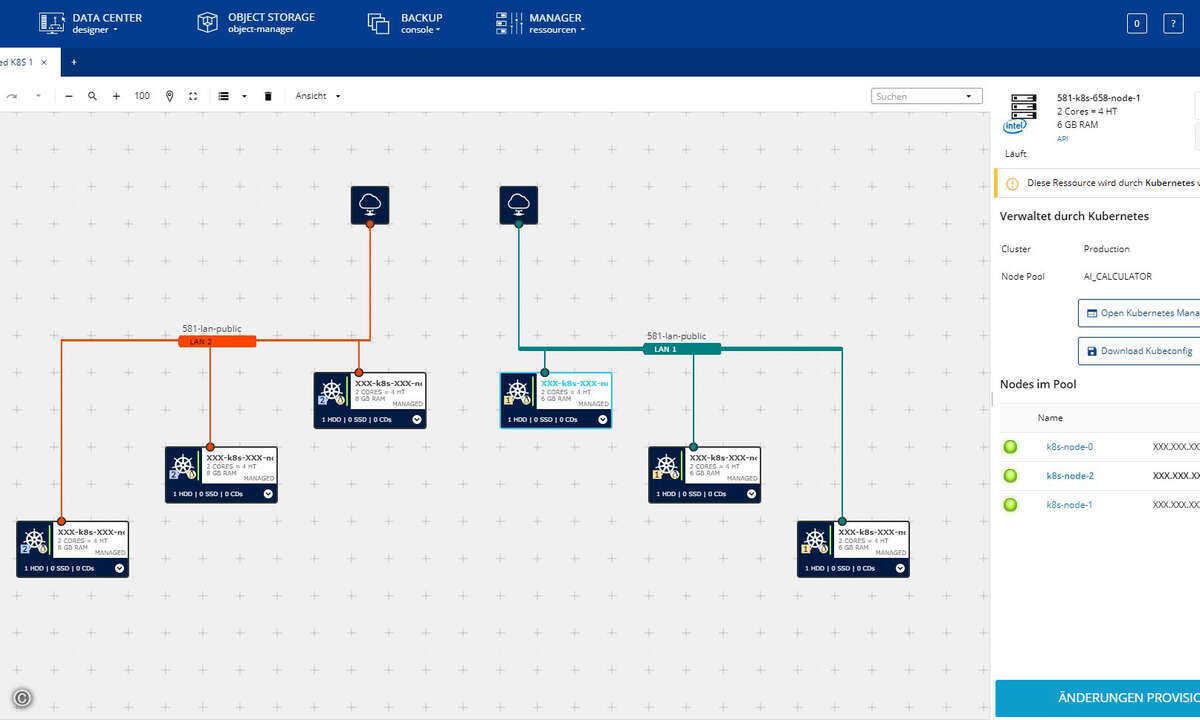Open the list view dropdown arrow

[244, 96]
